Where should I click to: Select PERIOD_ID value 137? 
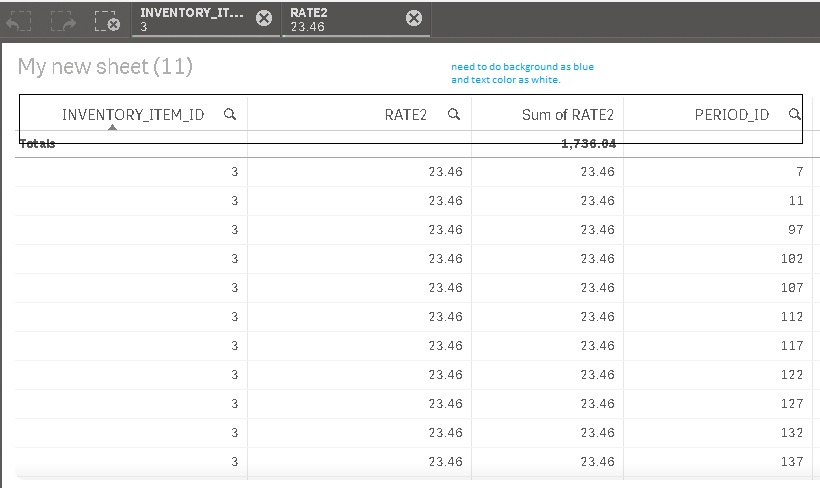click(x=792, y=462)
